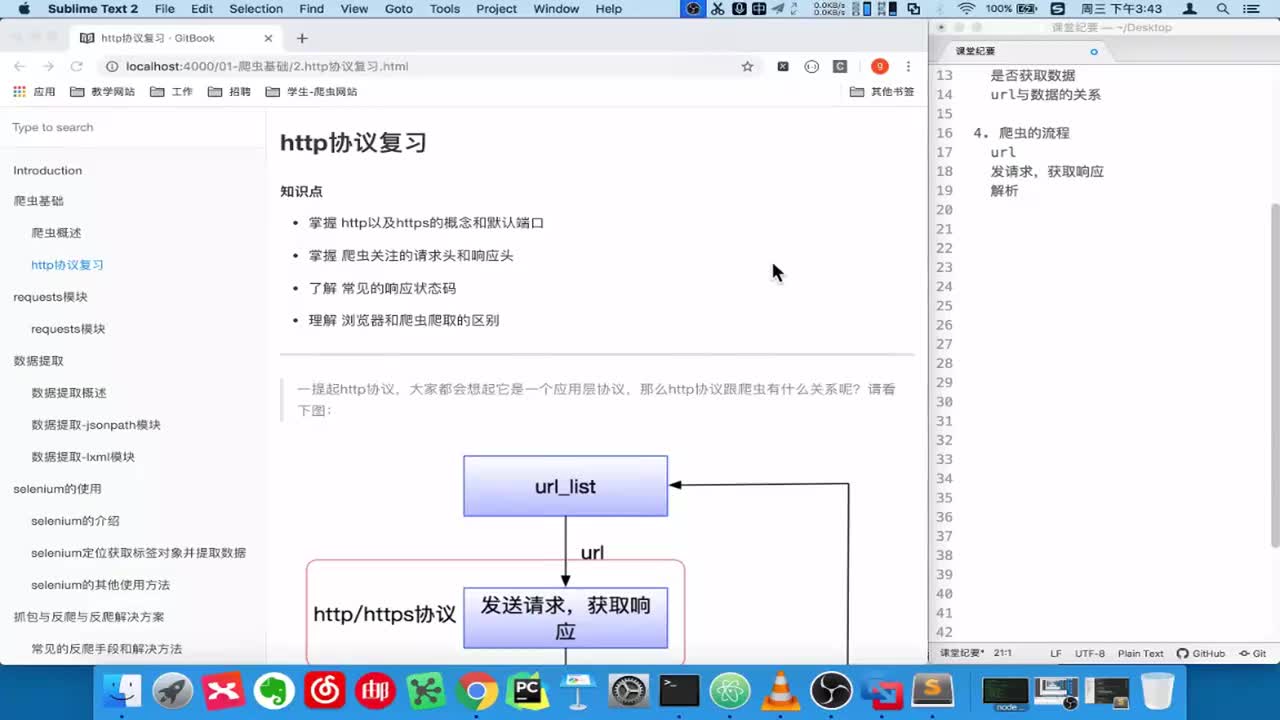
Task: Open Wi-Fi status menu
Action: point(966,9)
